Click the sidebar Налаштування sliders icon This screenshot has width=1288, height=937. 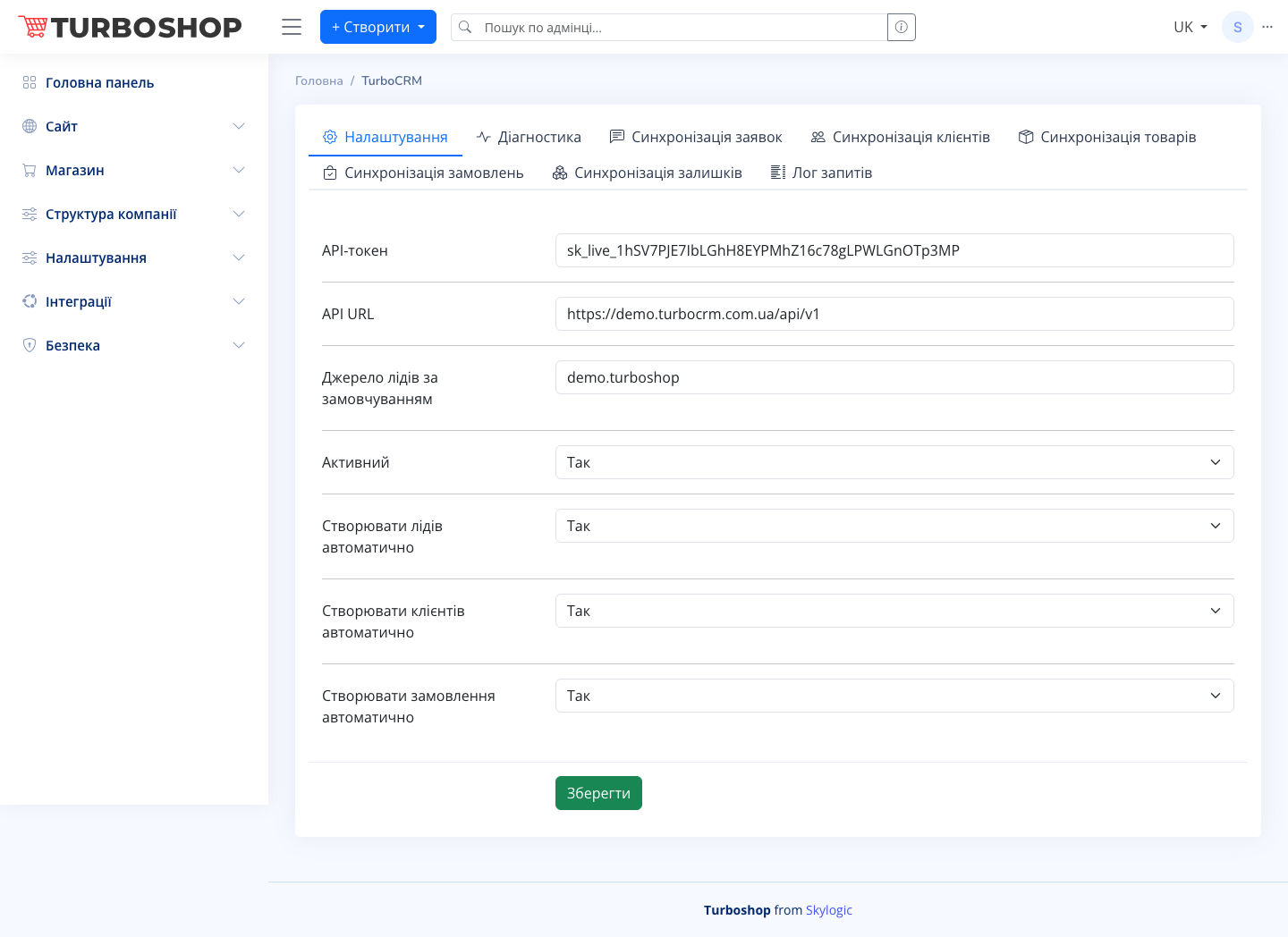pos(30,257)
